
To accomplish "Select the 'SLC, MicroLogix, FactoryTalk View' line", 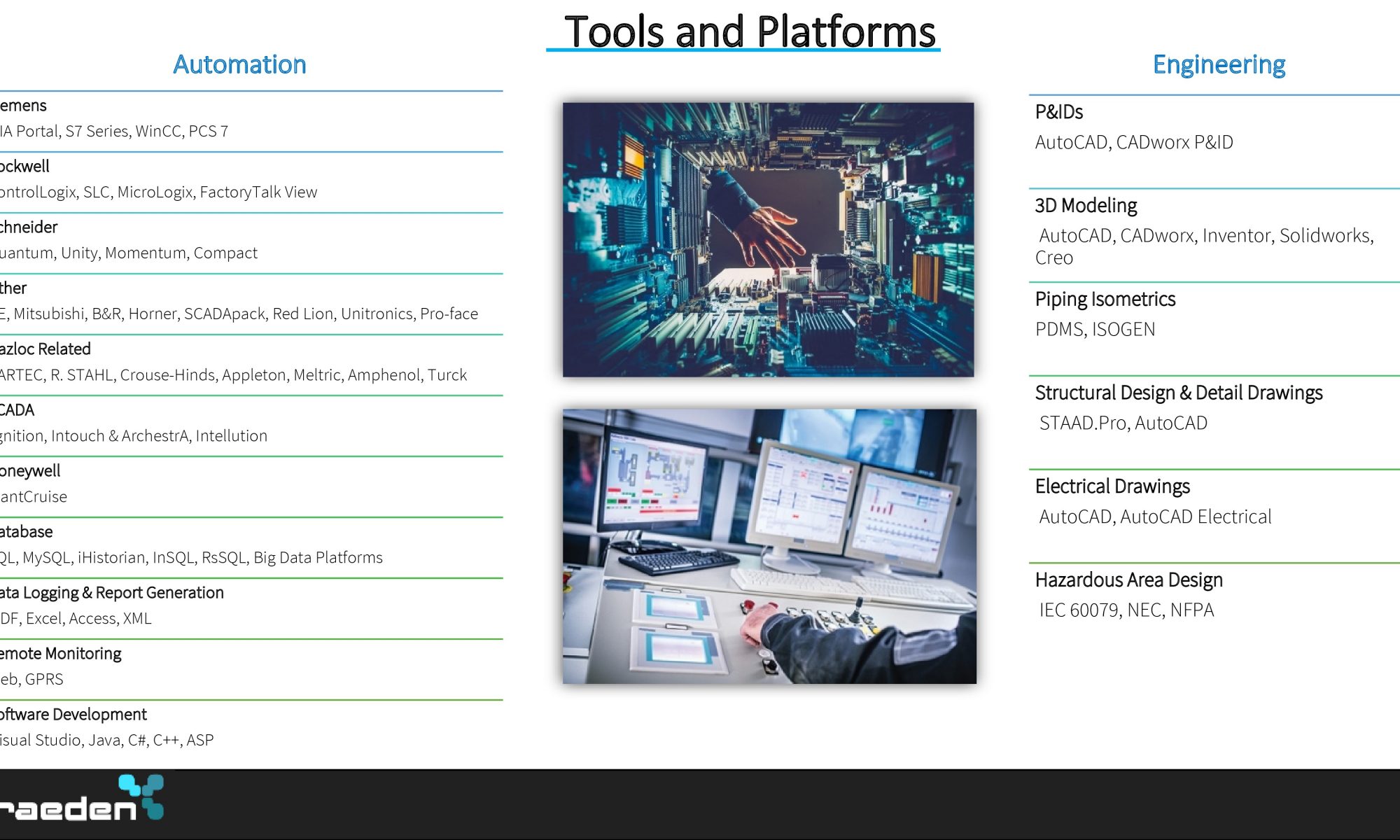I will (x=158, y=192).
